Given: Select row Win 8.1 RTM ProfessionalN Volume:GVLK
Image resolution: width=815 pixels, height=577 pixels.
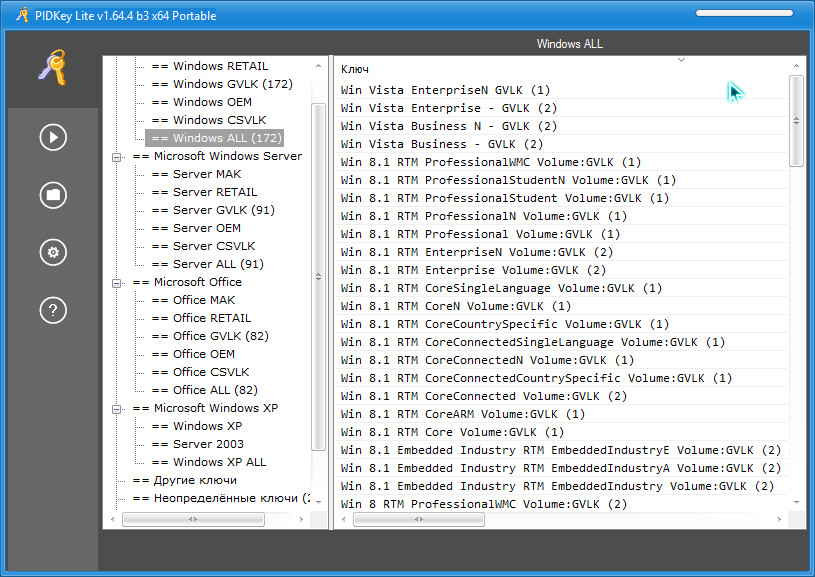Looking at the screenshot, I should (x=561, y=216).
